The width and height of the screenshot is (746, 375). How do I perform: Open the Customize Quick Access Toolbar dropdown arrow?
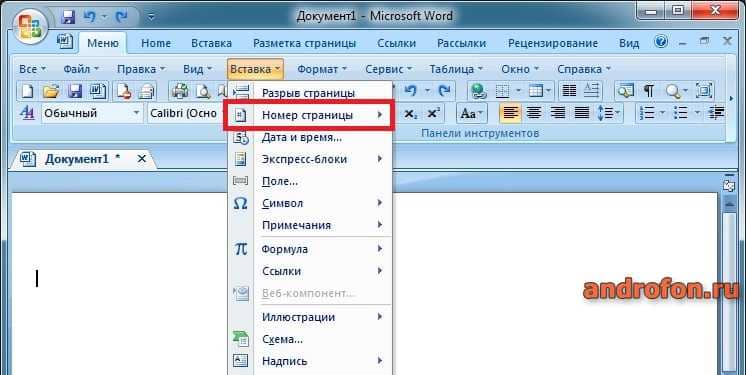click(x=151, y=18)
